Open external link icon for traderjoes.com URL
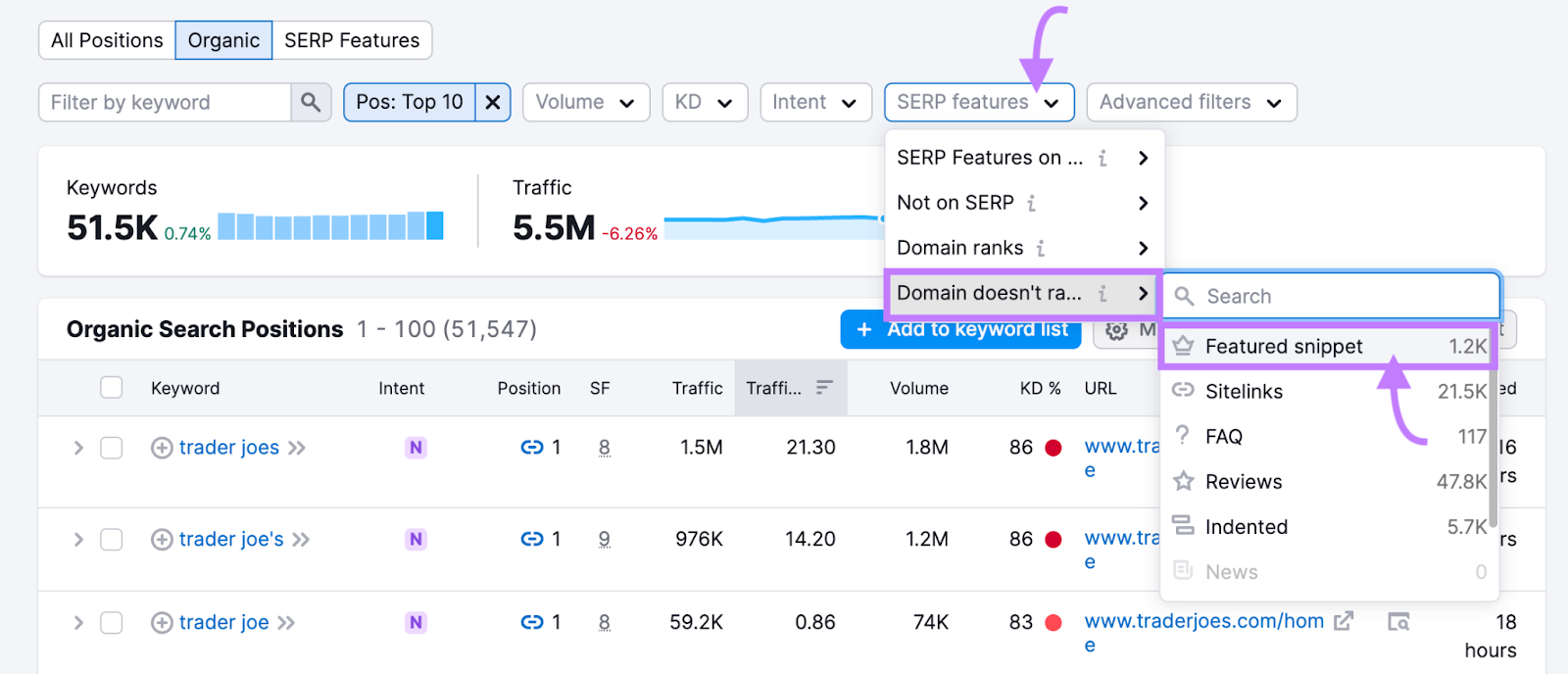Viewport: 1568px width, 674px height. (x=1344, y=621)
